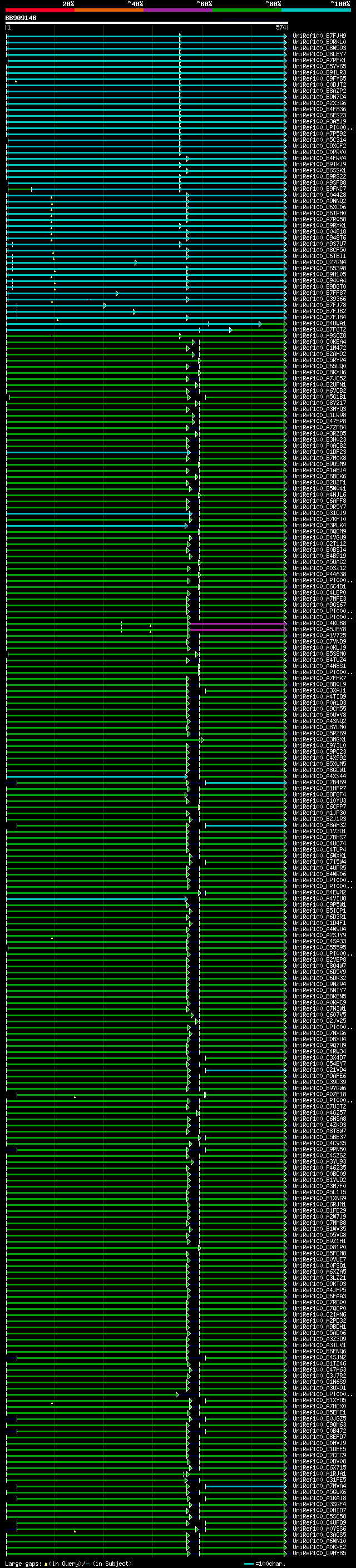Click the red 20% identity legend bar
Screen dimensions: 356x1568
point(40,10)
